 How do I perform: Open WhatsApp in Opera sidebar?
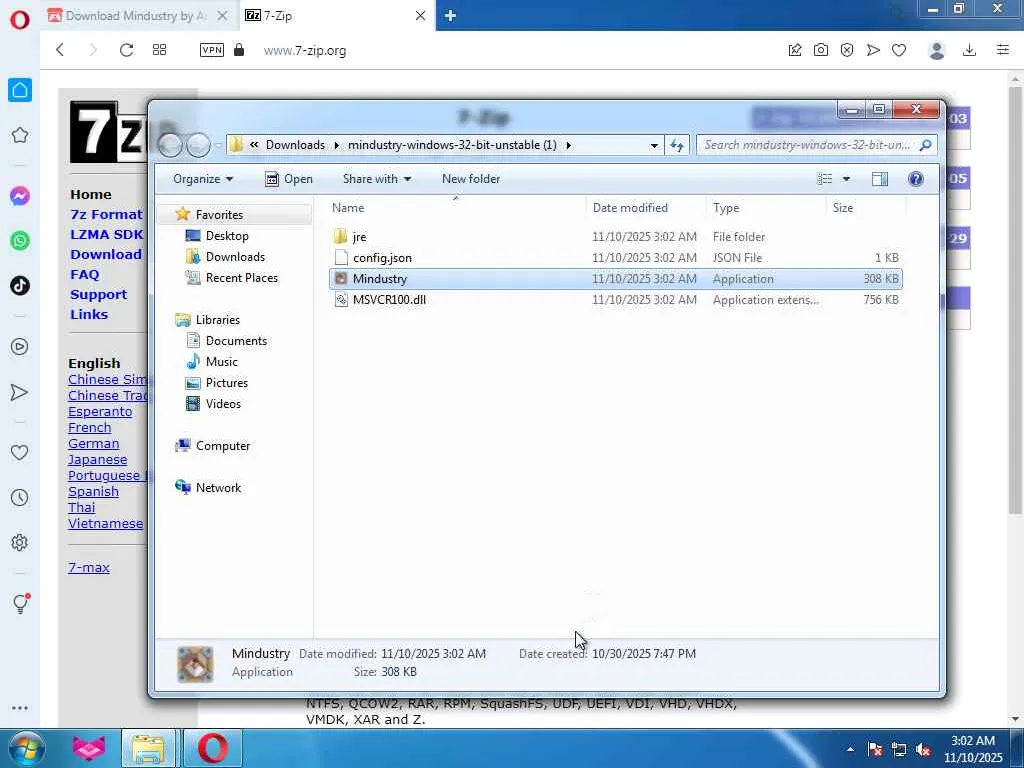(x=20, y=240)
